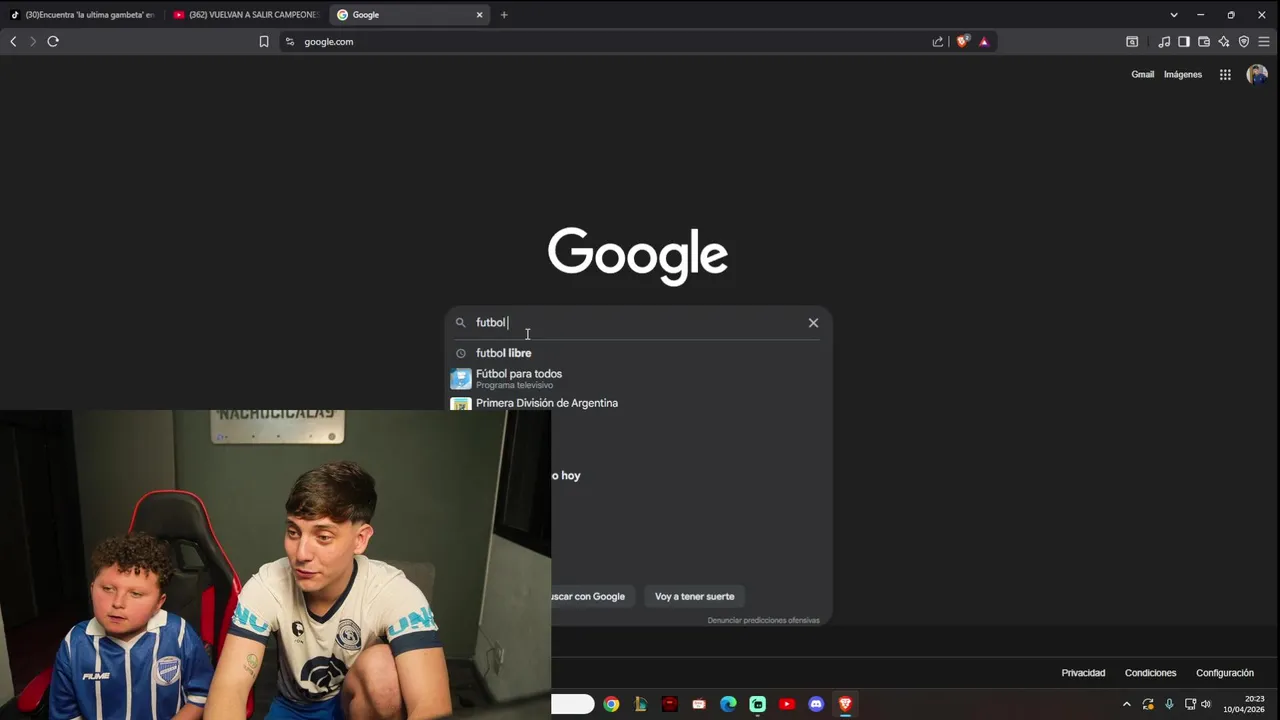Image resolution: width=1280 pixels, height=720 pixels.
Task: Switch to the TikTok 'la ultima gambeta' tab
Action: [82, 15]
